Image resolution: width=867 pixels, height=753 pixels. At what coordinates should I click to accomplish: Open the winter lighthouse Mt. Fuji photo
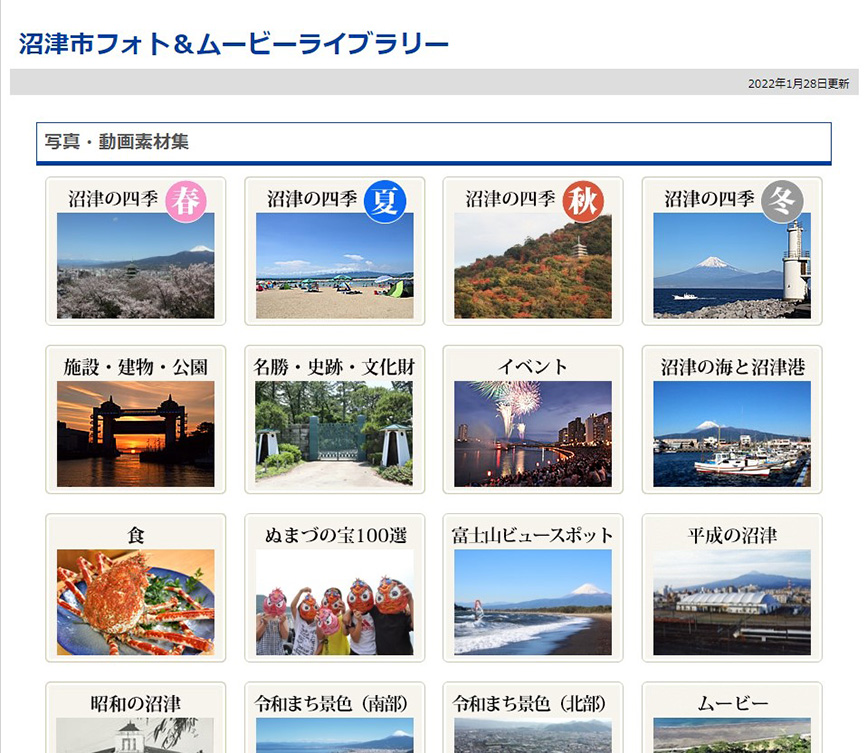point(732,265)
